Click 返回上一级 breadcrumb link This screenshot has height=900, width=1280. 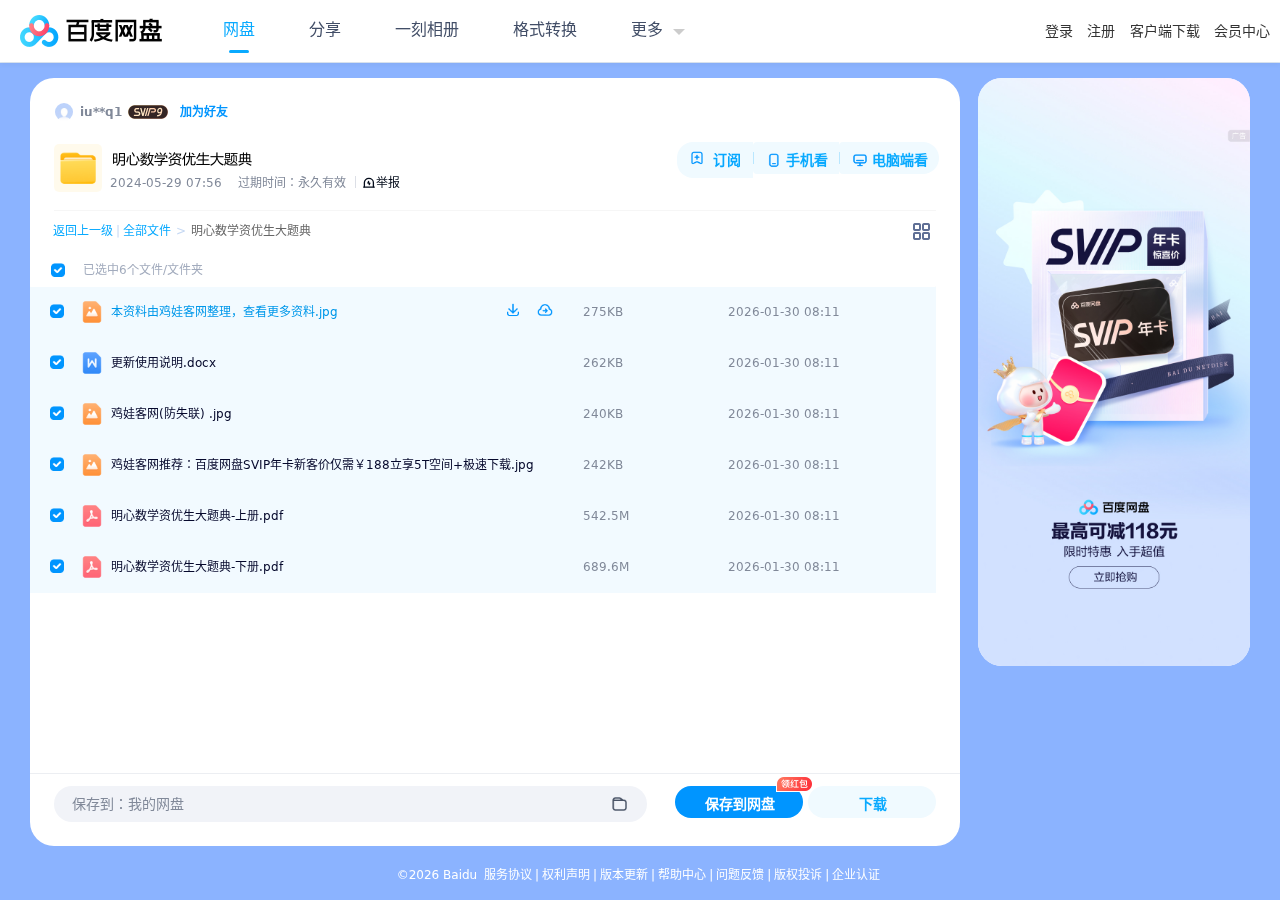pos(83,231)
